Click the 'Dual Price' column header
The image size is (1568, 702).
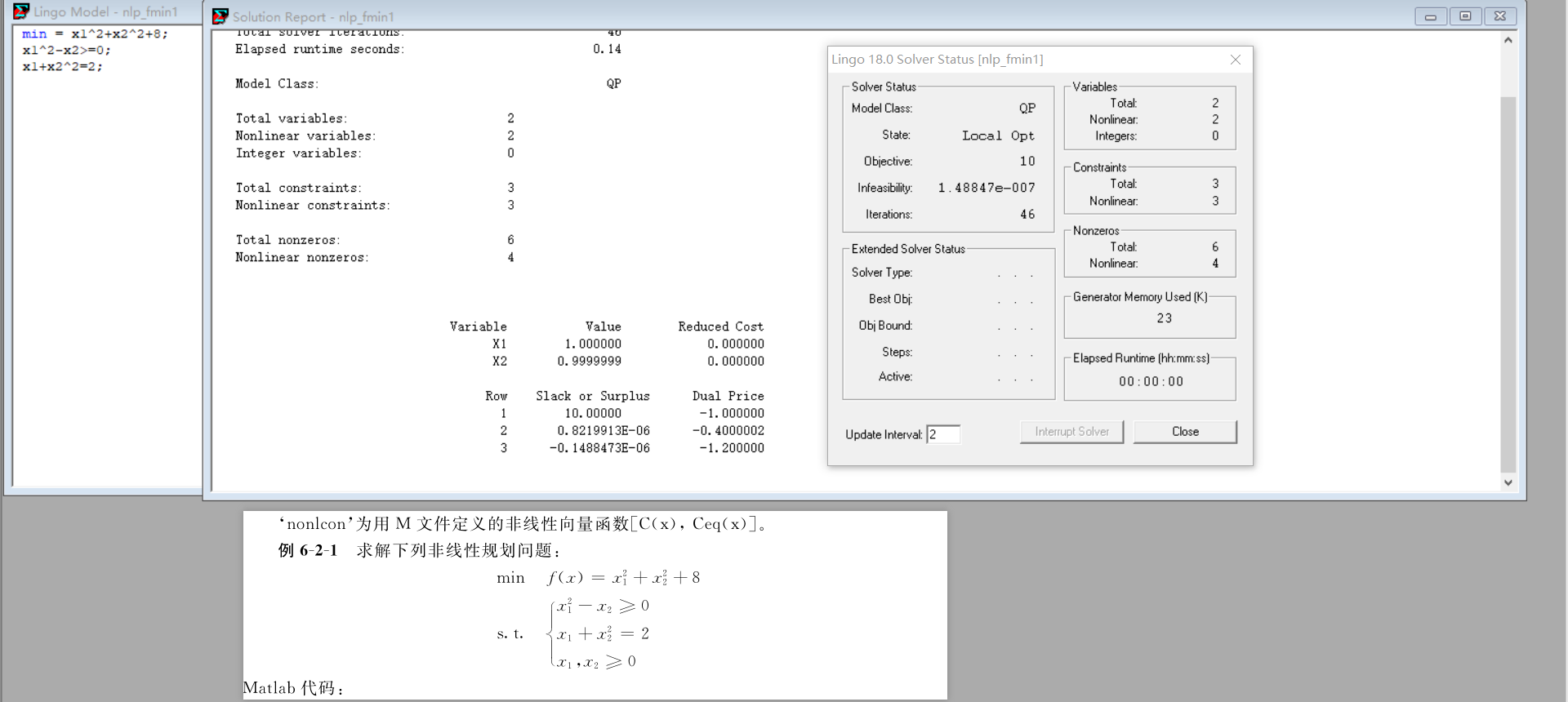tap(728, 396)
